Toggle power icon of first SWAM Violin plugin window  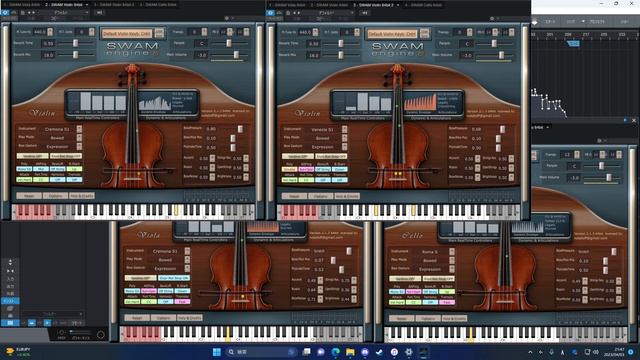(x=5, y=13)
